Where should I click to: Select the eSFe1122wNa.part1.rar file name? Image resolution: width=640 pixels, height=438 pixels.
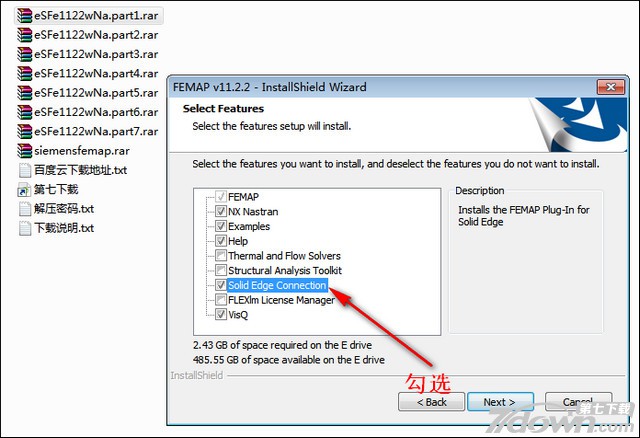(96, 16)
